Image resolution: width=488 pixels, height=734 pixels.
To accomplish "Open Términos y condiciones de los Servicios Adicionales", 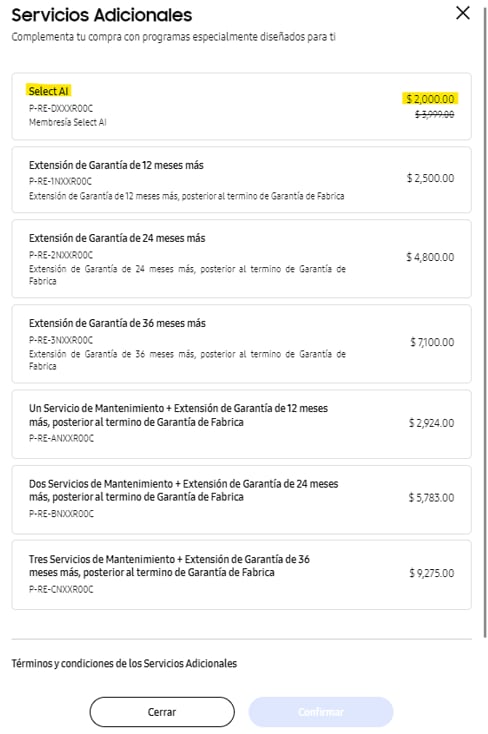I will tap(124, 663).
